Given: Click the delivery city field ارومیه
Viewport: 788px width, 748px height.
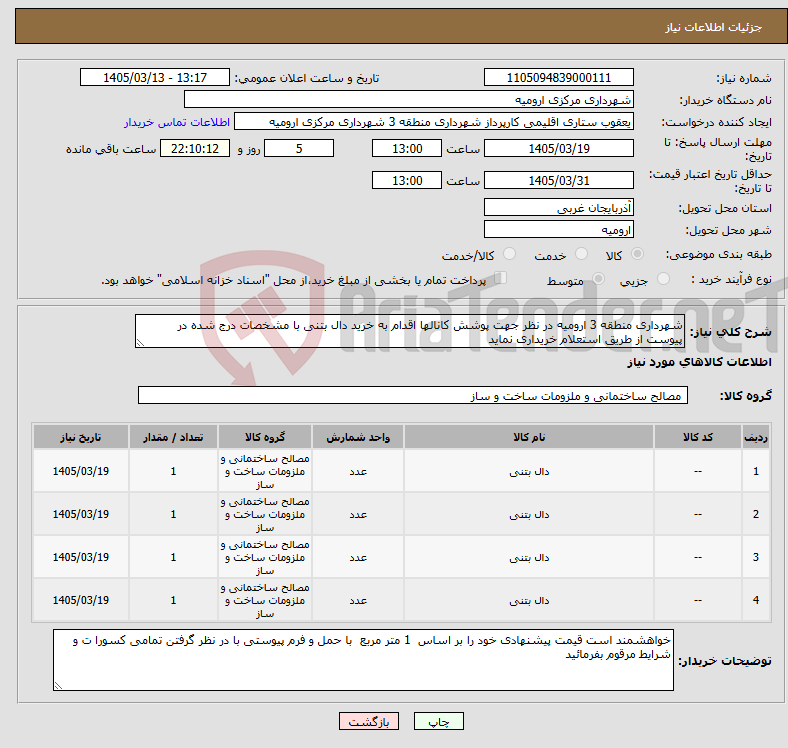Looking at the screenshot, I should click(x=558, y=229).
